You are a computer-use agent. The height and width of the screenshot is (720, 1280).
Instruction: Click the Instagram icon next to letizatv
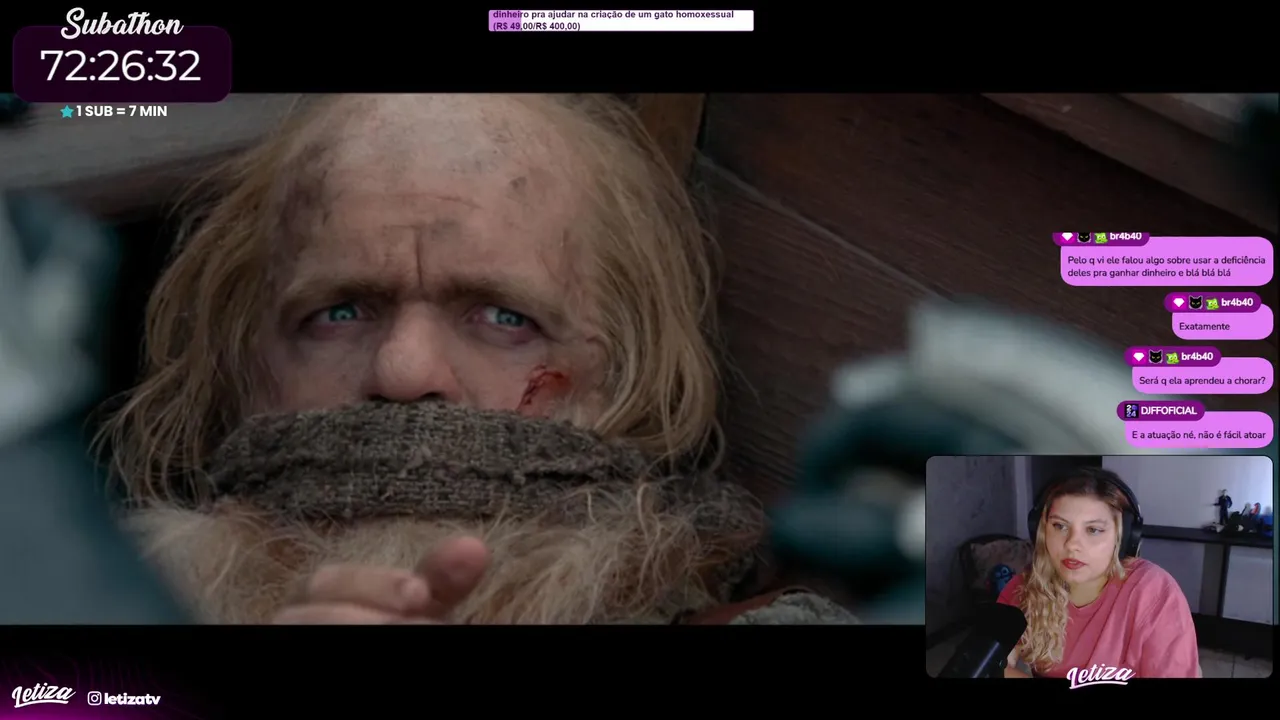tap(94, 698)
